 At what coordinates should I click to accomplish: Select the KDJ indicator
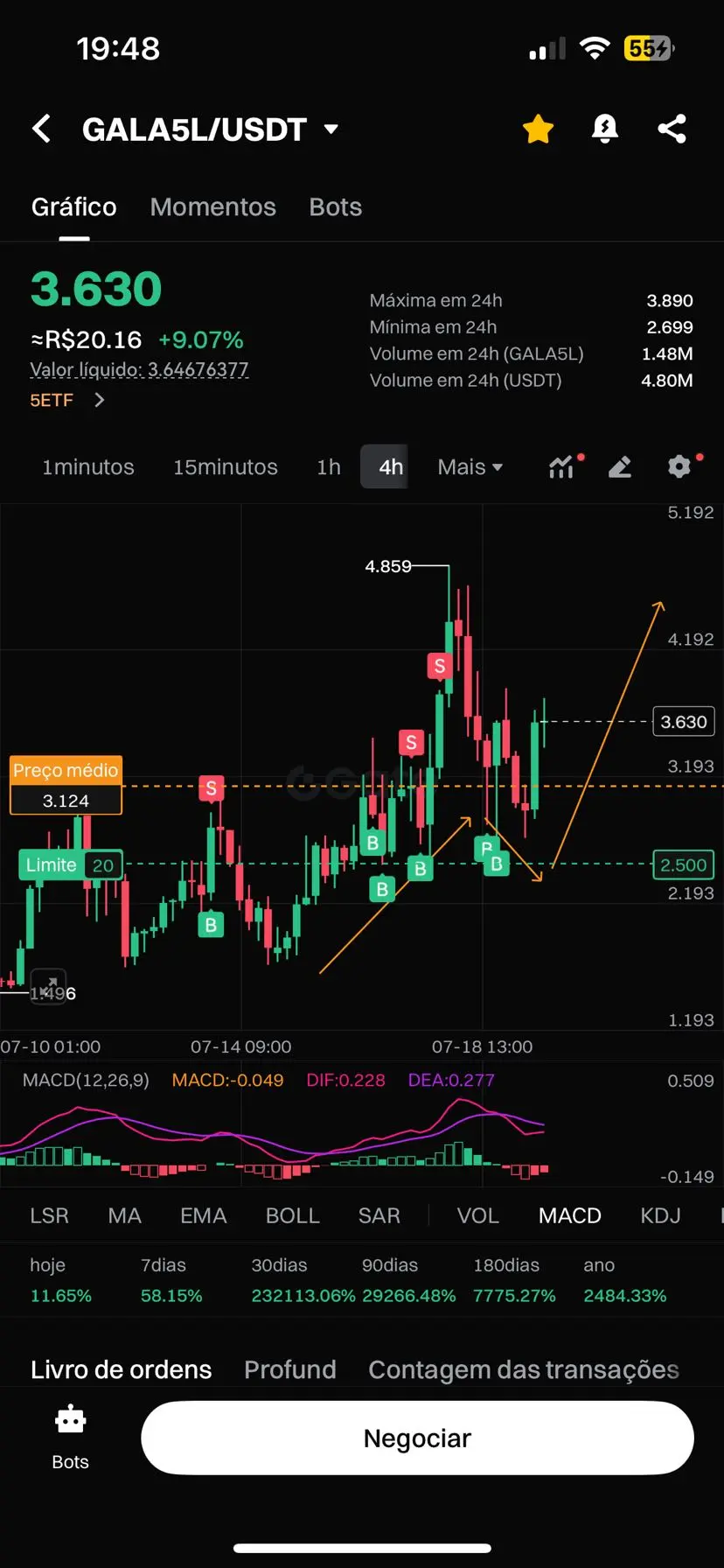pos(660,1215)
